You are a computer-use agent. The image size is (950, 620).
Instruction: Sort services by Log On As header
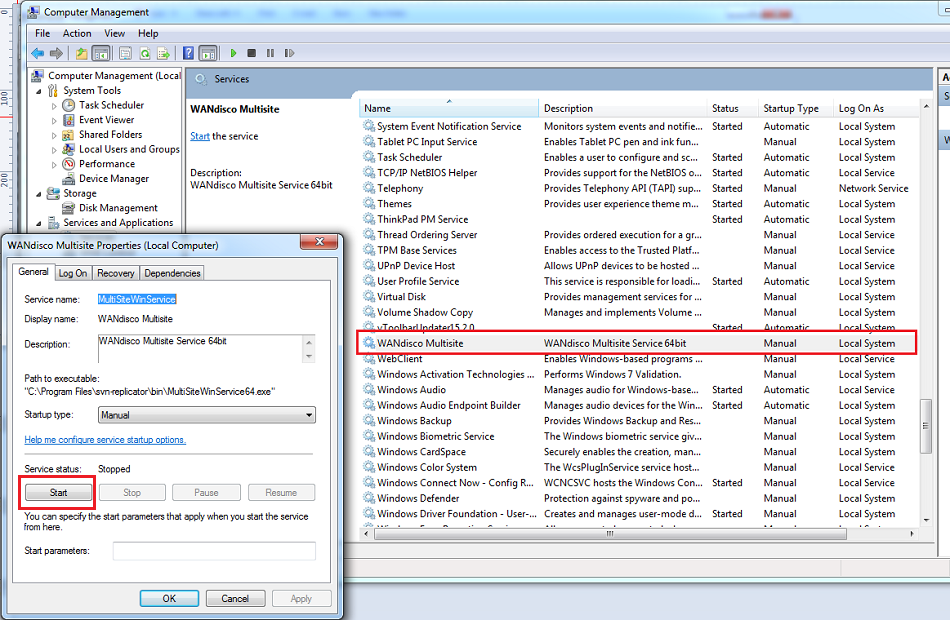877,108
